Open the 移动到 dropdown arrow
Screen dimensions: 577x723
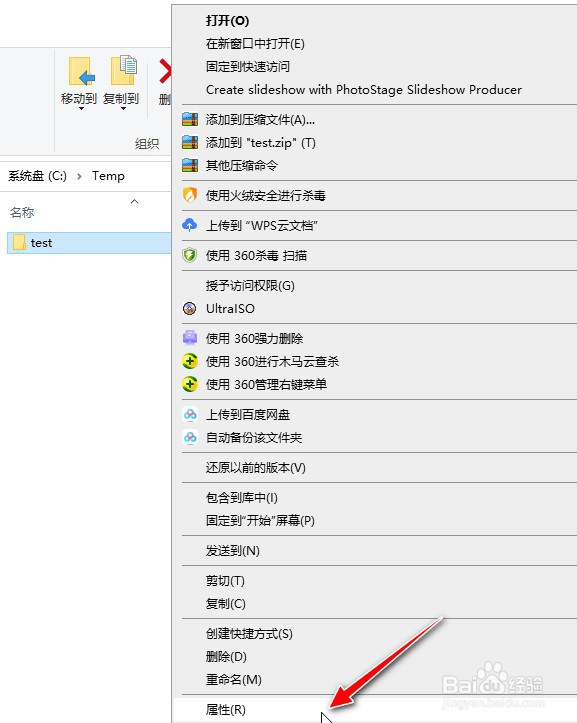(x=81, y=109)
